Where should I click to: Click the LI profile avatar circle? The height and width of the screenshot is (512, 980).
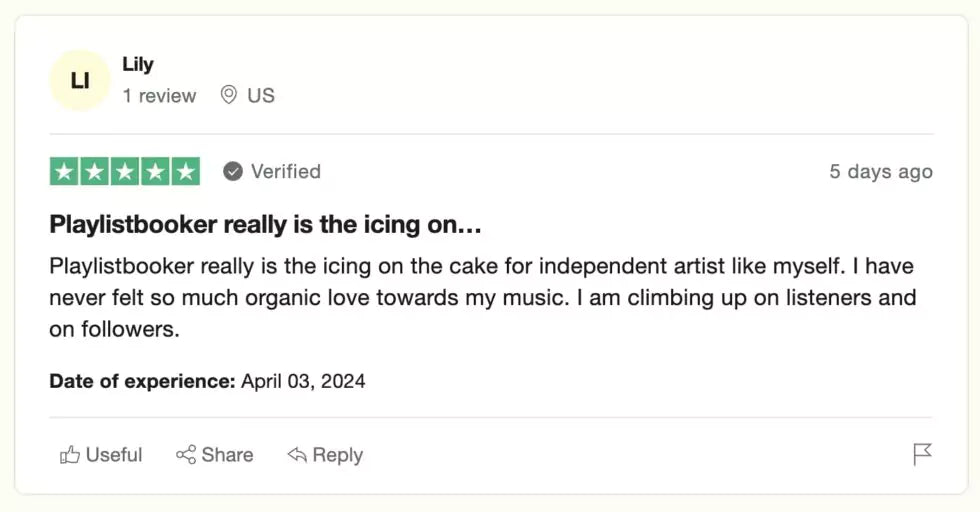point(80,80)
